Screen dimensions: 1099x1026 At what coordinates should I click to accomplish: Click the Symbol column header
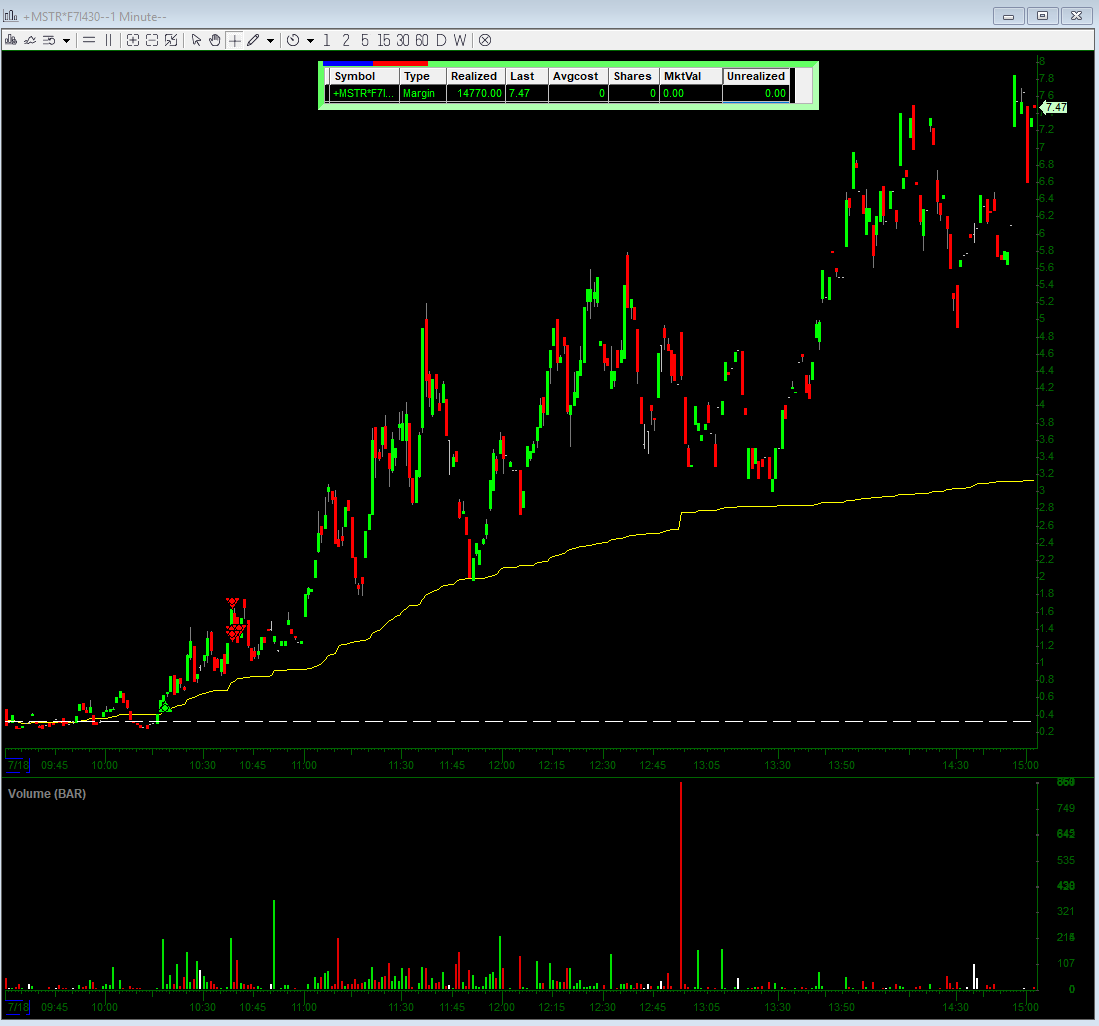click(364, 76)
